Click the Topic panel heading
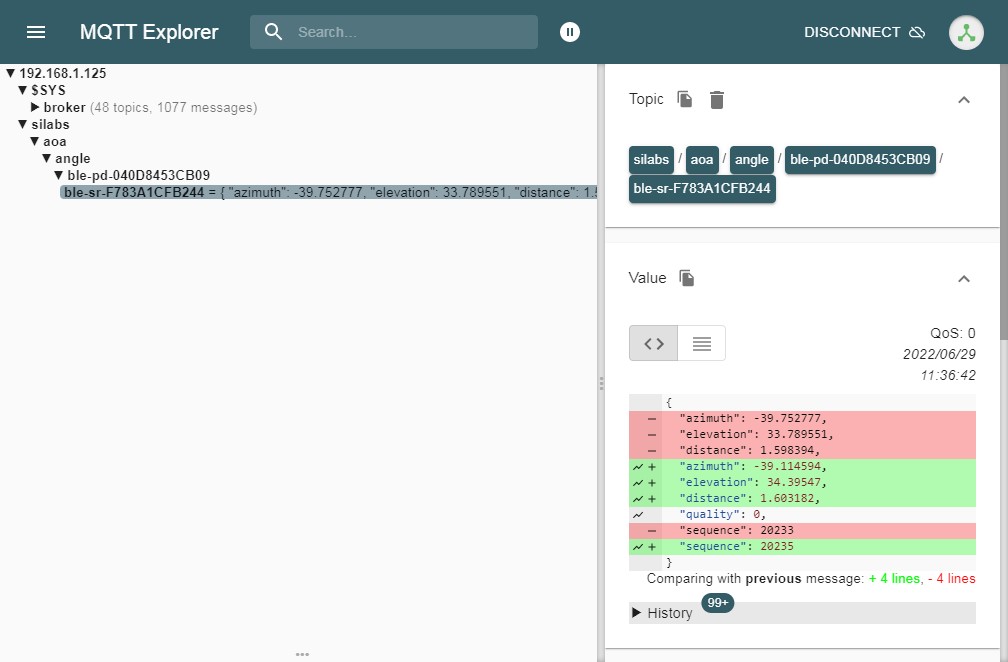This screenshot has height=662, width=1008. tap(646, 99)
